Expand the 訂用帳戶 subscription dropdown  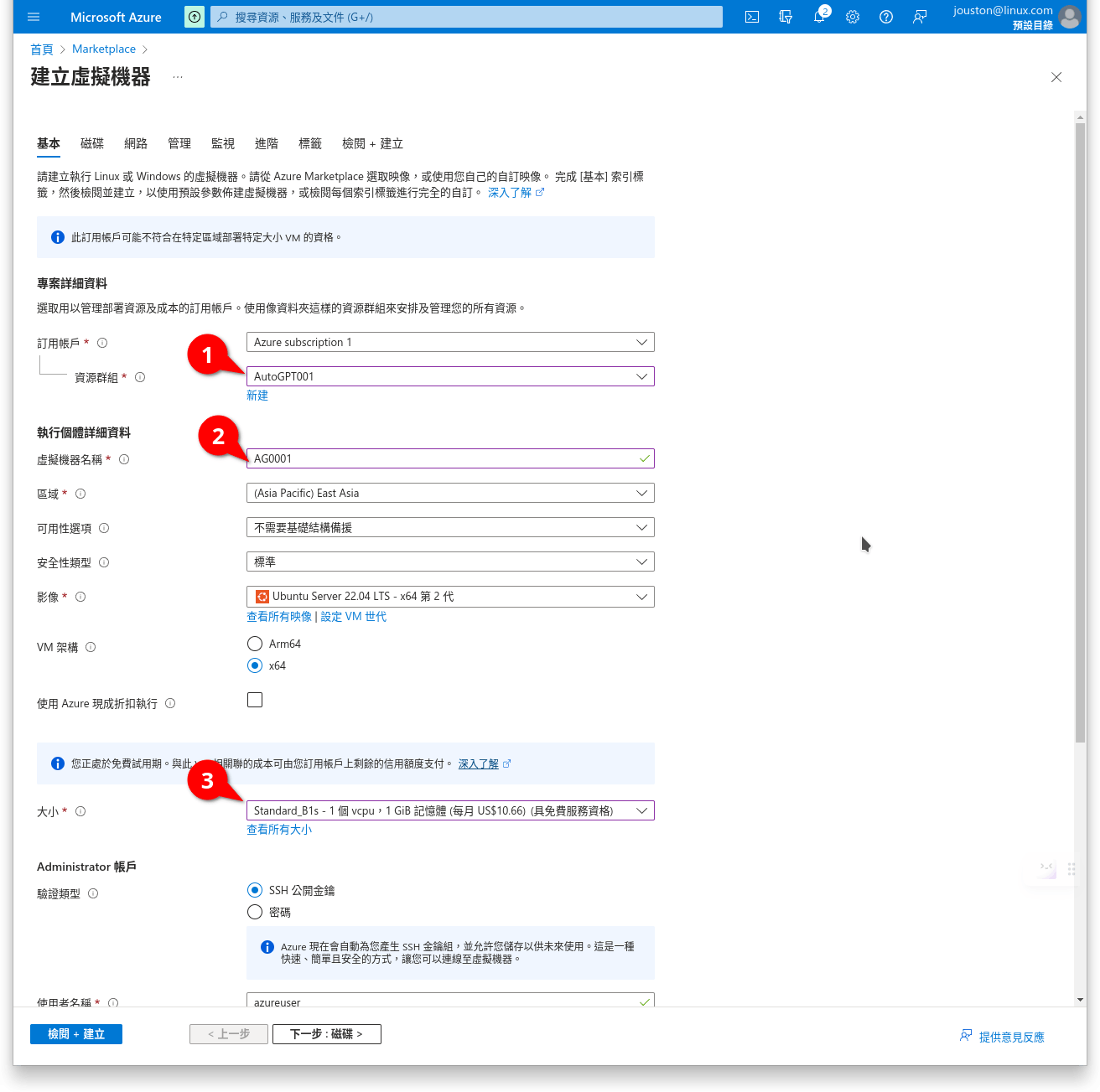450,342
